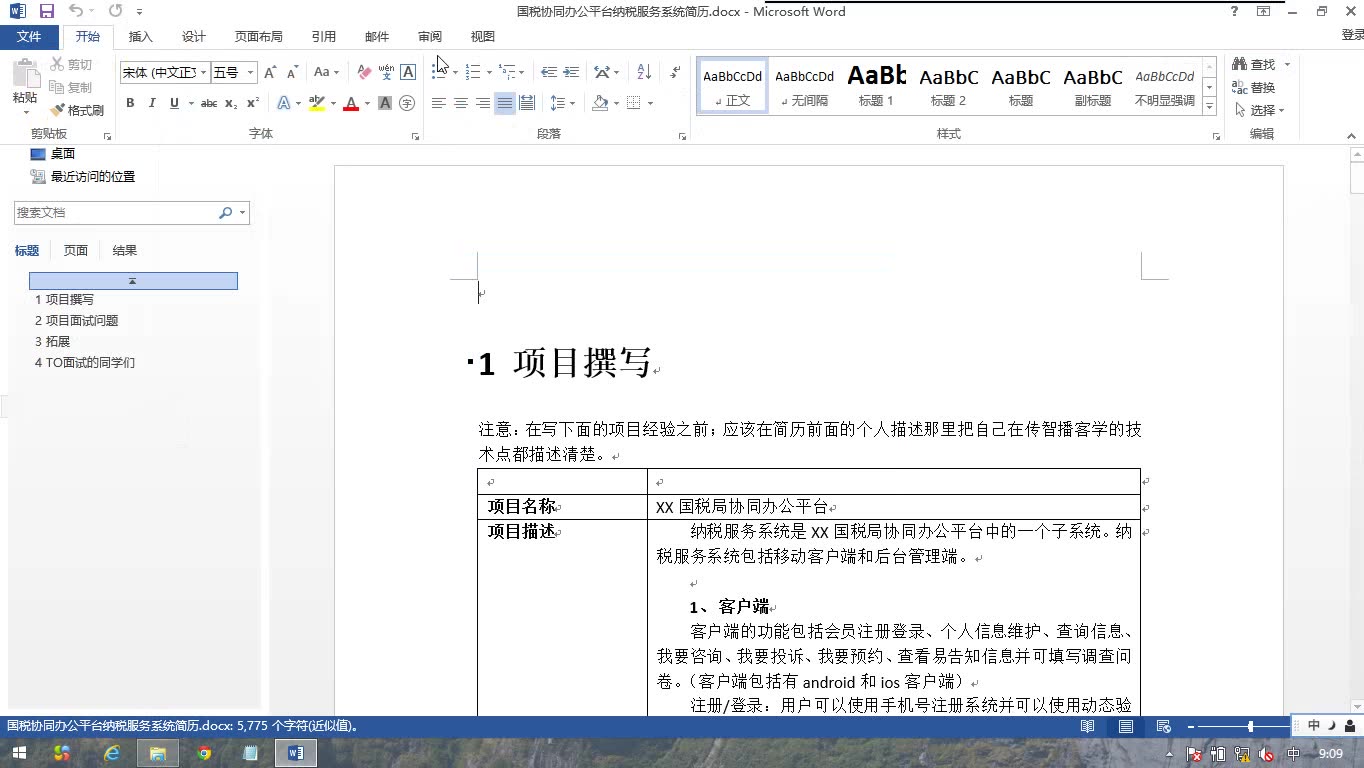The width and height of the screenshot is (1364, 768).
Task: Open the font name dropdown (宋体)
Action: coord(204,72)
